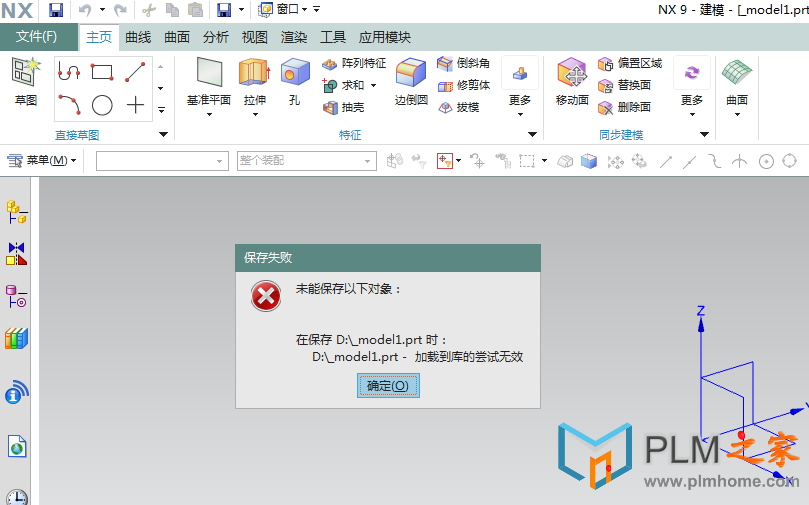Switch to the Home (主页) tab
Viewport: 809px width, 505px height.
point(99,37)
